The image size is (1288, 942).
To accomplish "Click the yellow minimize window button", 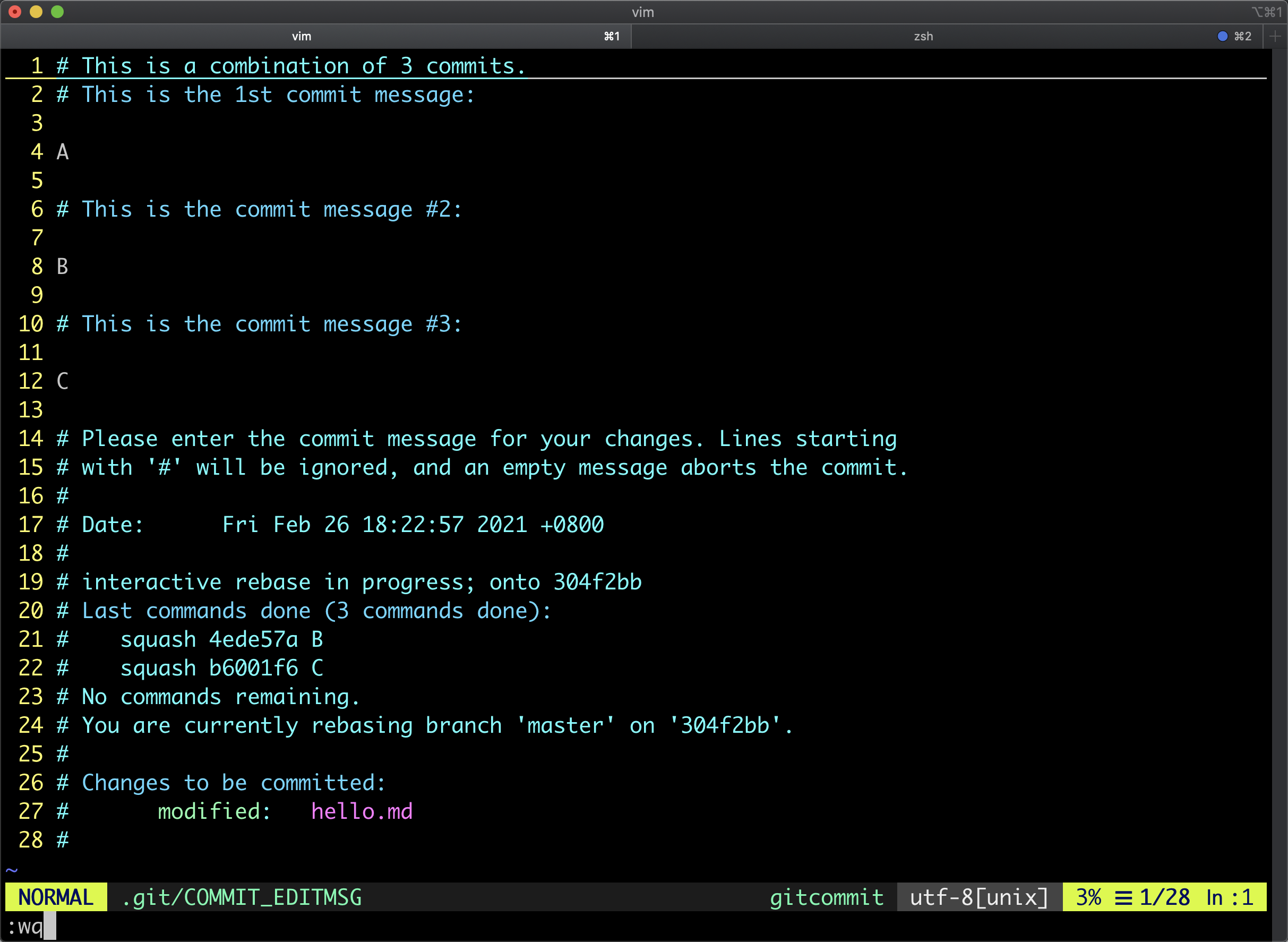I will click(36, 12).
